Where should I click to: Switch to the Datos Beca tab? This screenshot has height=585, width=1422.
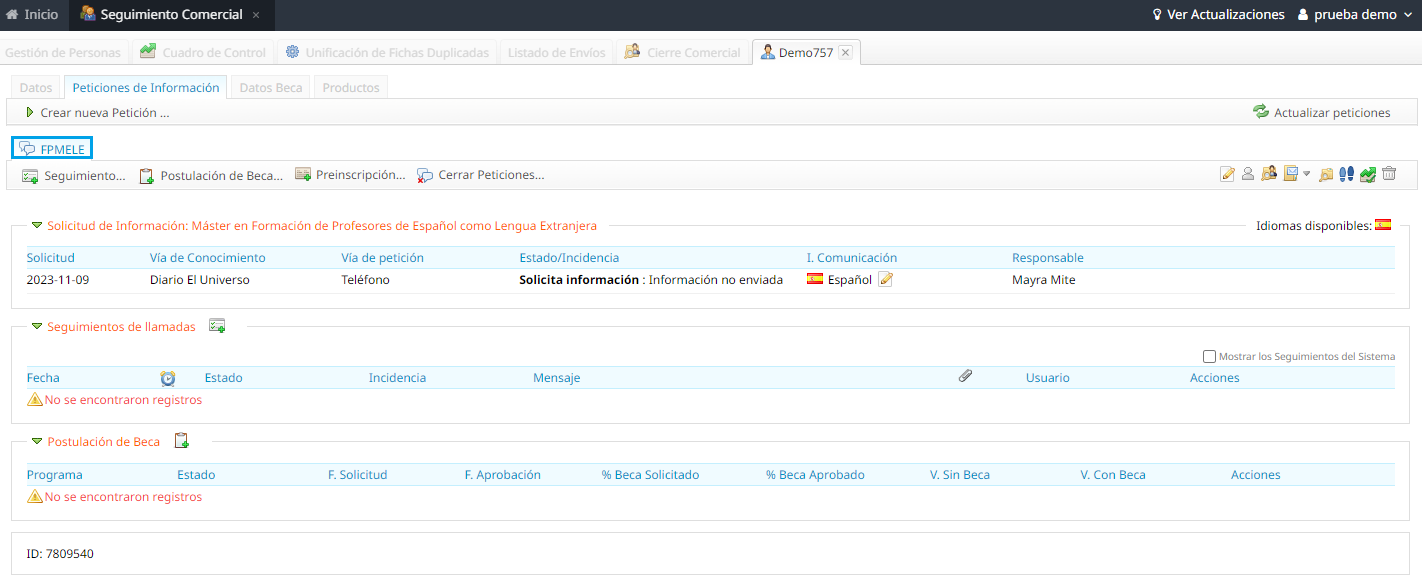270,88
